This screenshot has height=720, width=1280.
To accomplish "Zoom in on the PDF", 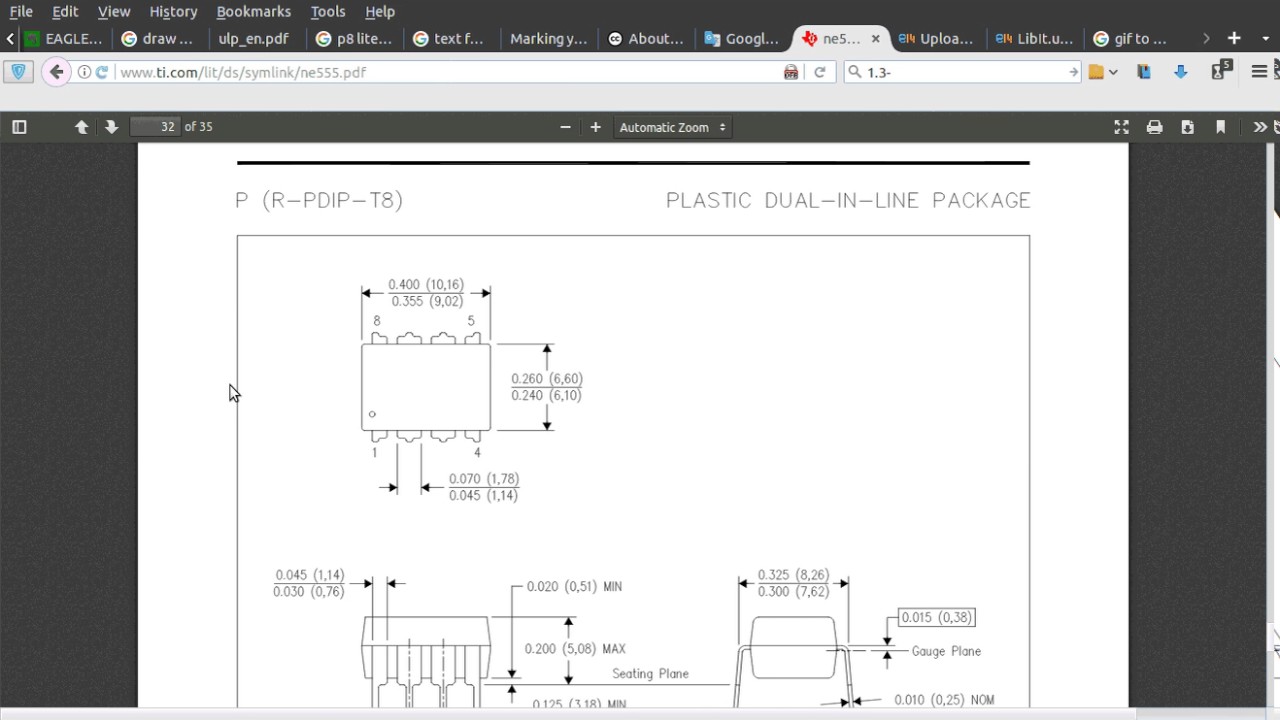I will point(595,127).
